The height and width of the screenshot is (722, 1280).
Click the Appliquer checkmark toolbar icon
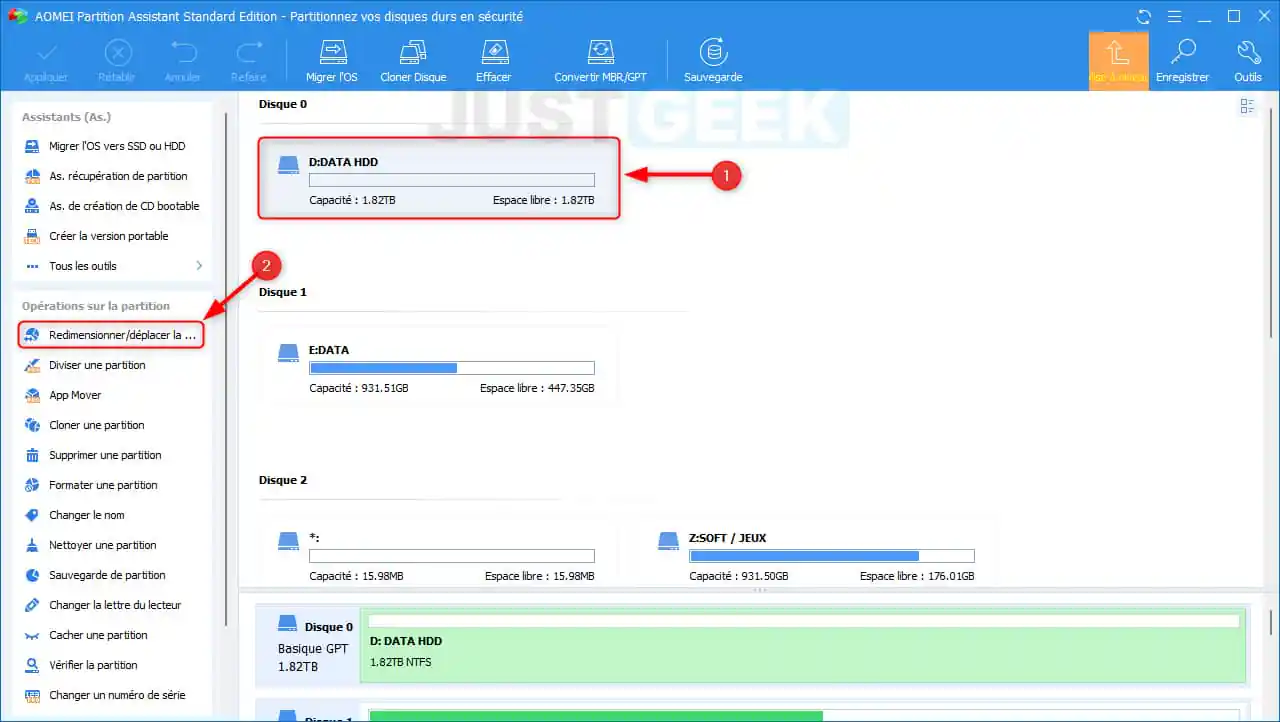[x=46, y=52]
